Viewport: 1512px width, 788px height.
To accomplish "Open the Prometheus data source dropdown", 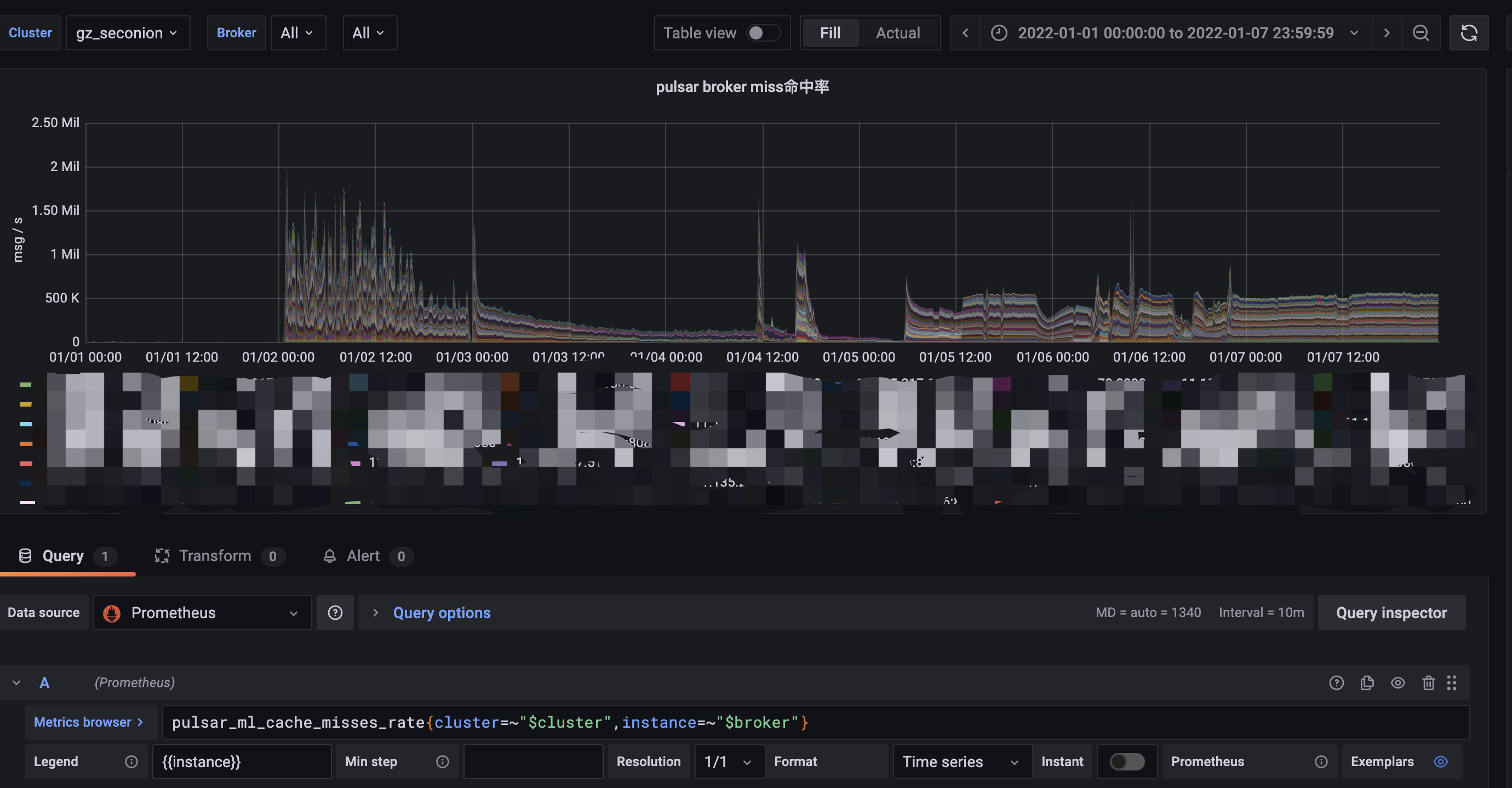I will tap(202, 613).
